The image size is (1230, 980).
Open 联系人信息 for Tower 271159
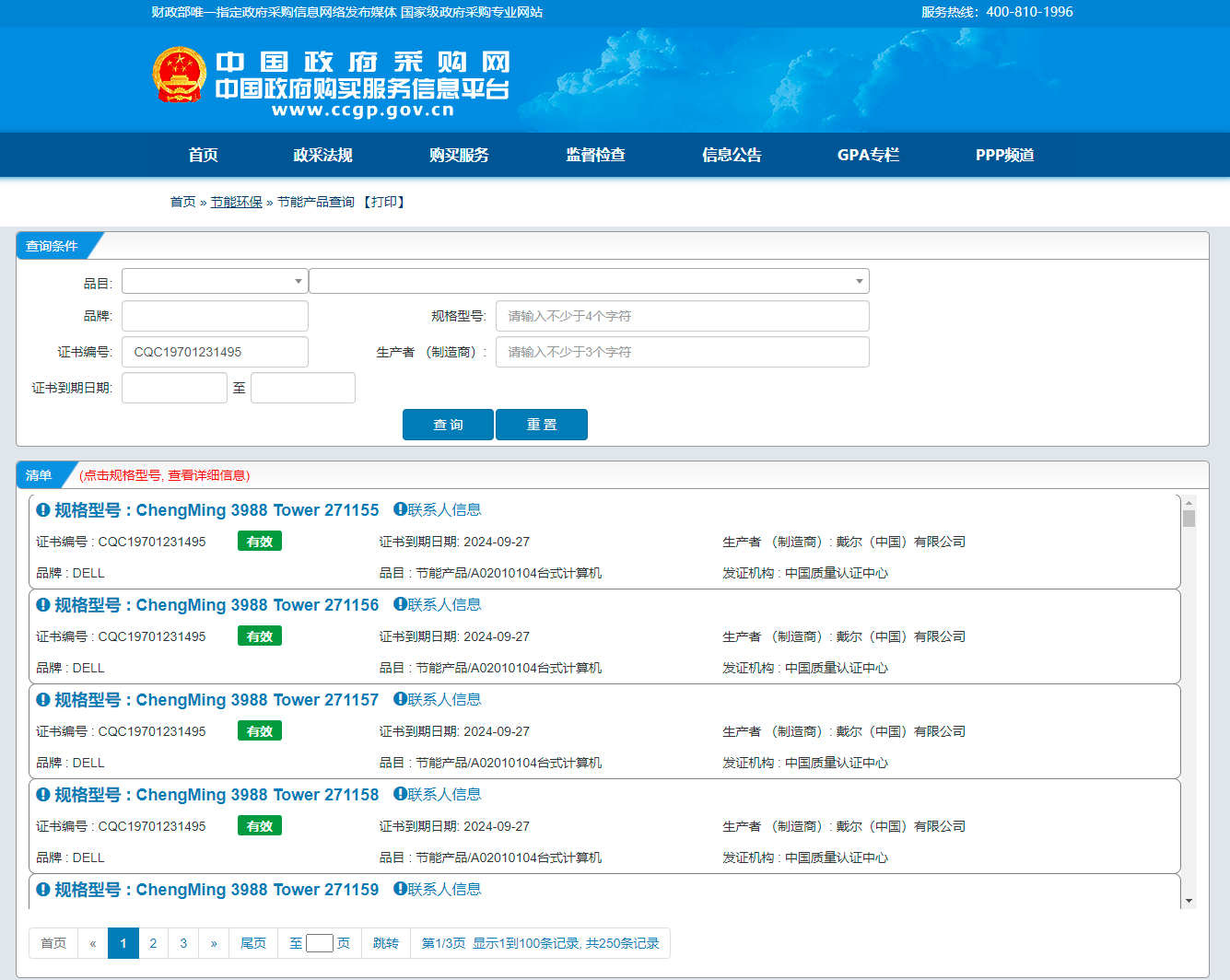(x=444, y=889)
